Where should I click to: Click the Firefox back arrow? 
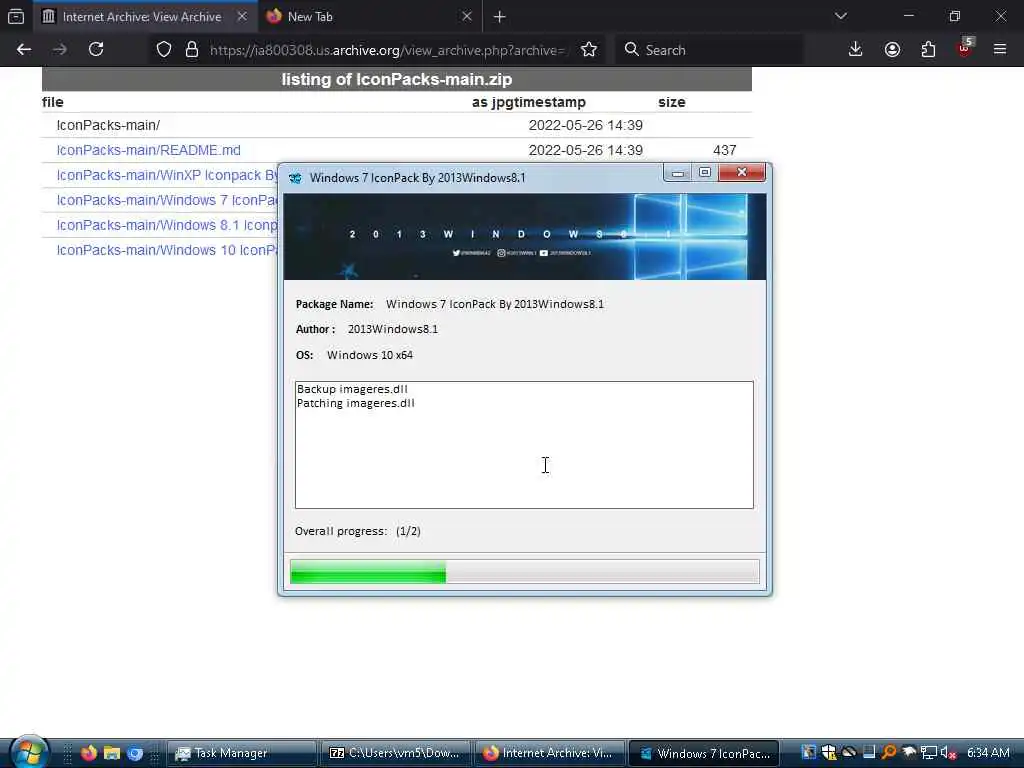click(24, 50)
